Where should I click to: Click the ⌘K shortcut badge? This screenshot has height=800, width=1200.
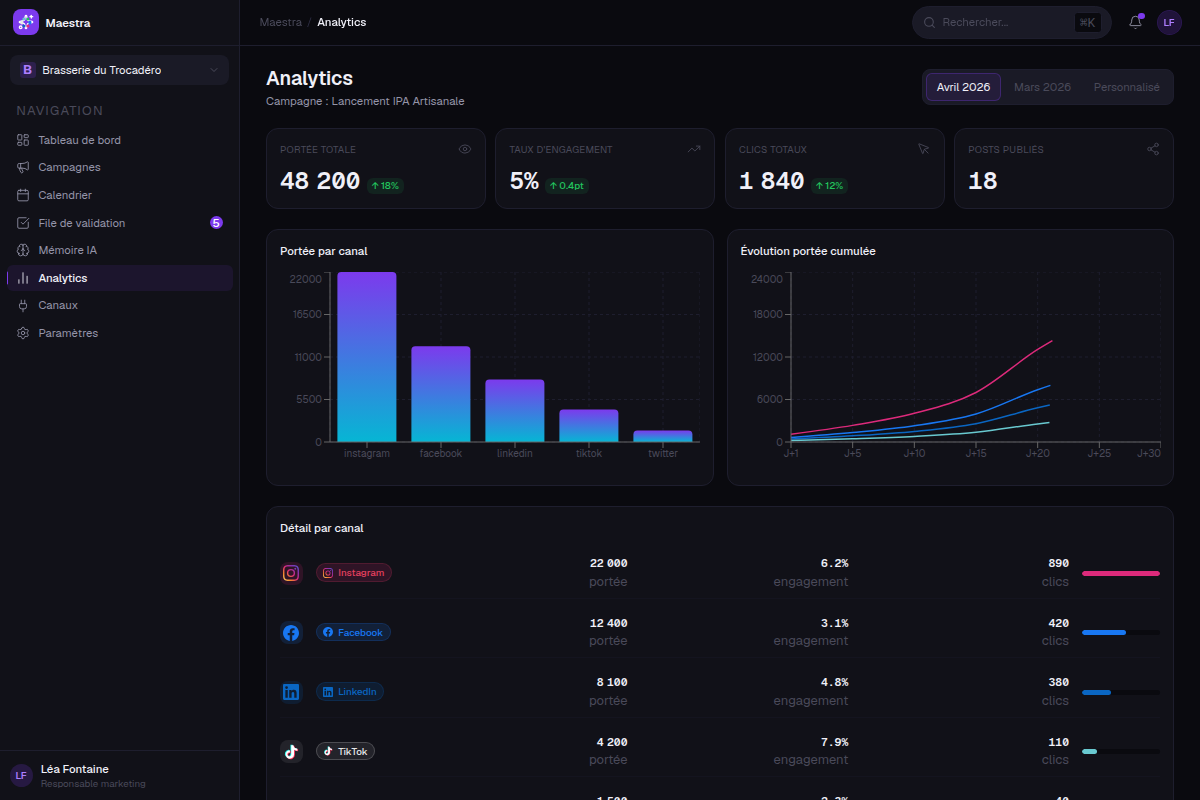(x=1087, y=22)
